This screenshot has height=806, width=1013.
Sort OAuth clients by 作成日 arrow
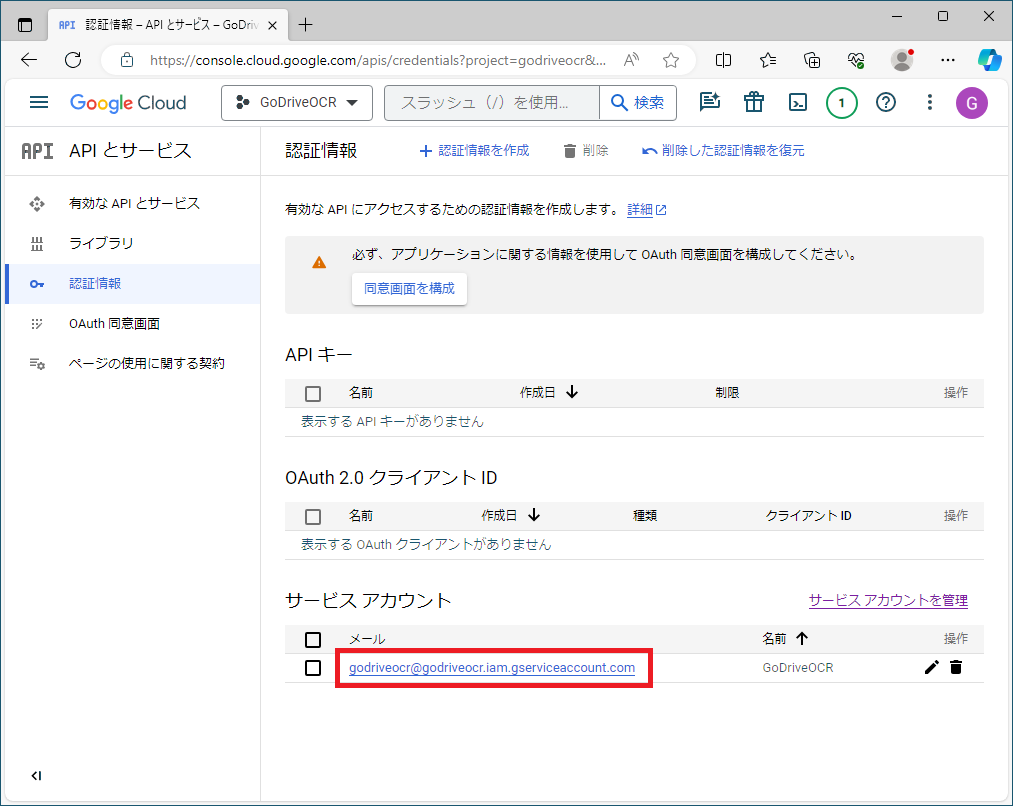(534, 515)
